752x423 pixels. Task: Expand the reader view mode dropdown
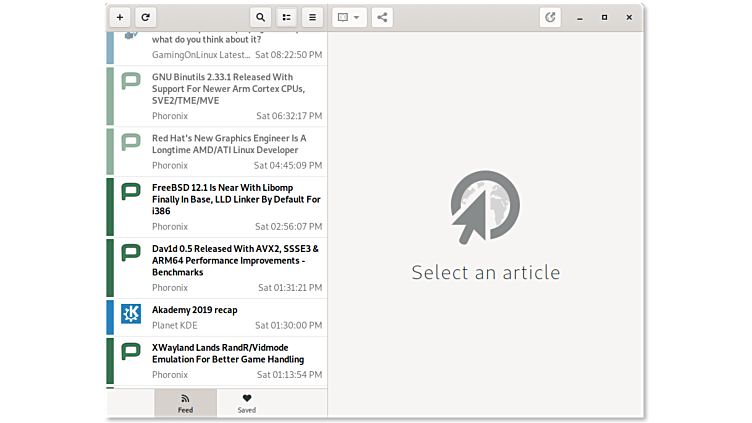(x=349, y=17)
